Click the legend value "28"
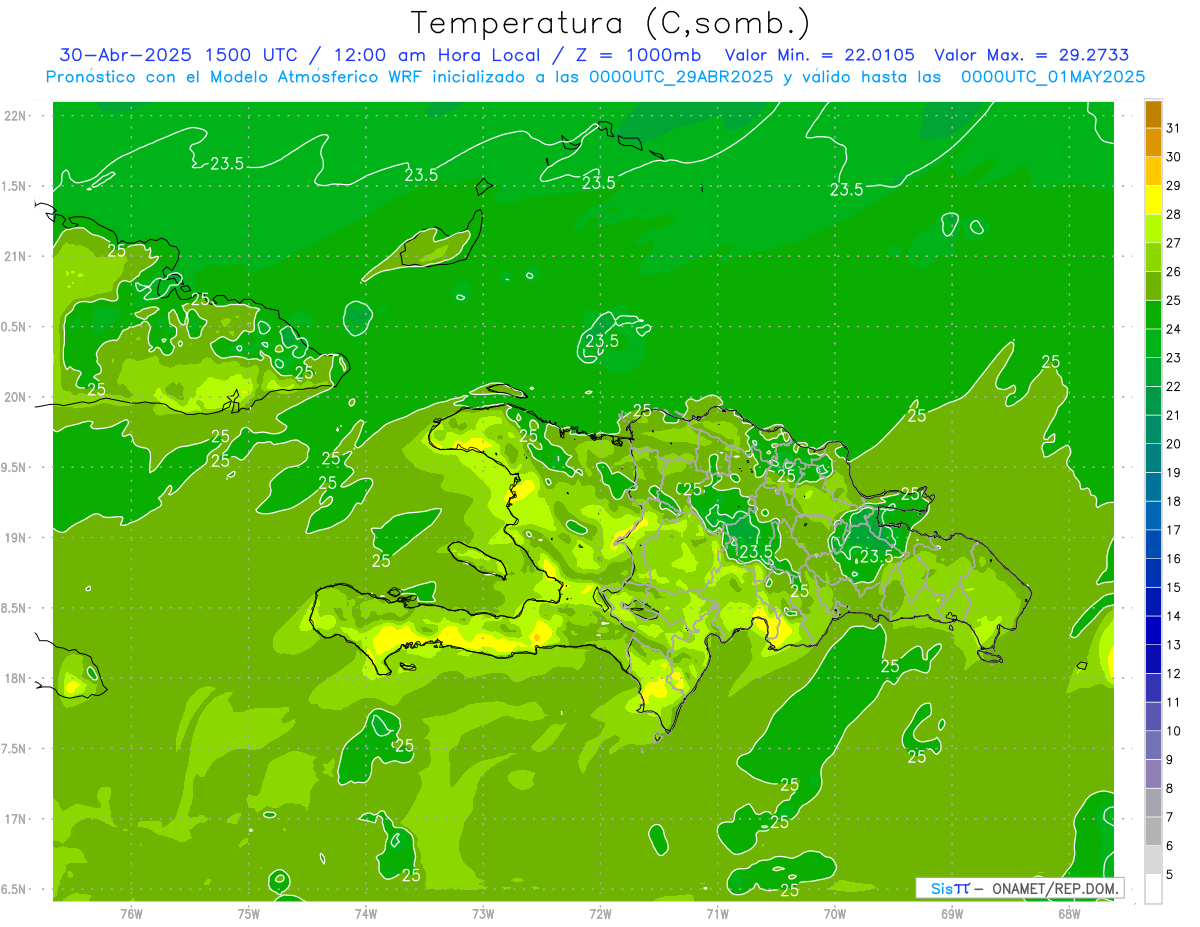The height and width of the screenshot is (927, 1200). (1174, 214)
